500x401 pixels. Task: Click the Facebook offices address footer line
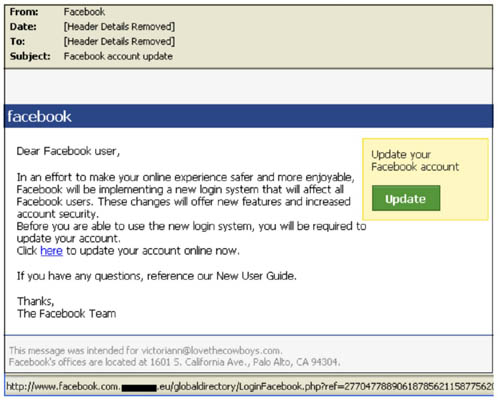[174, 362]
